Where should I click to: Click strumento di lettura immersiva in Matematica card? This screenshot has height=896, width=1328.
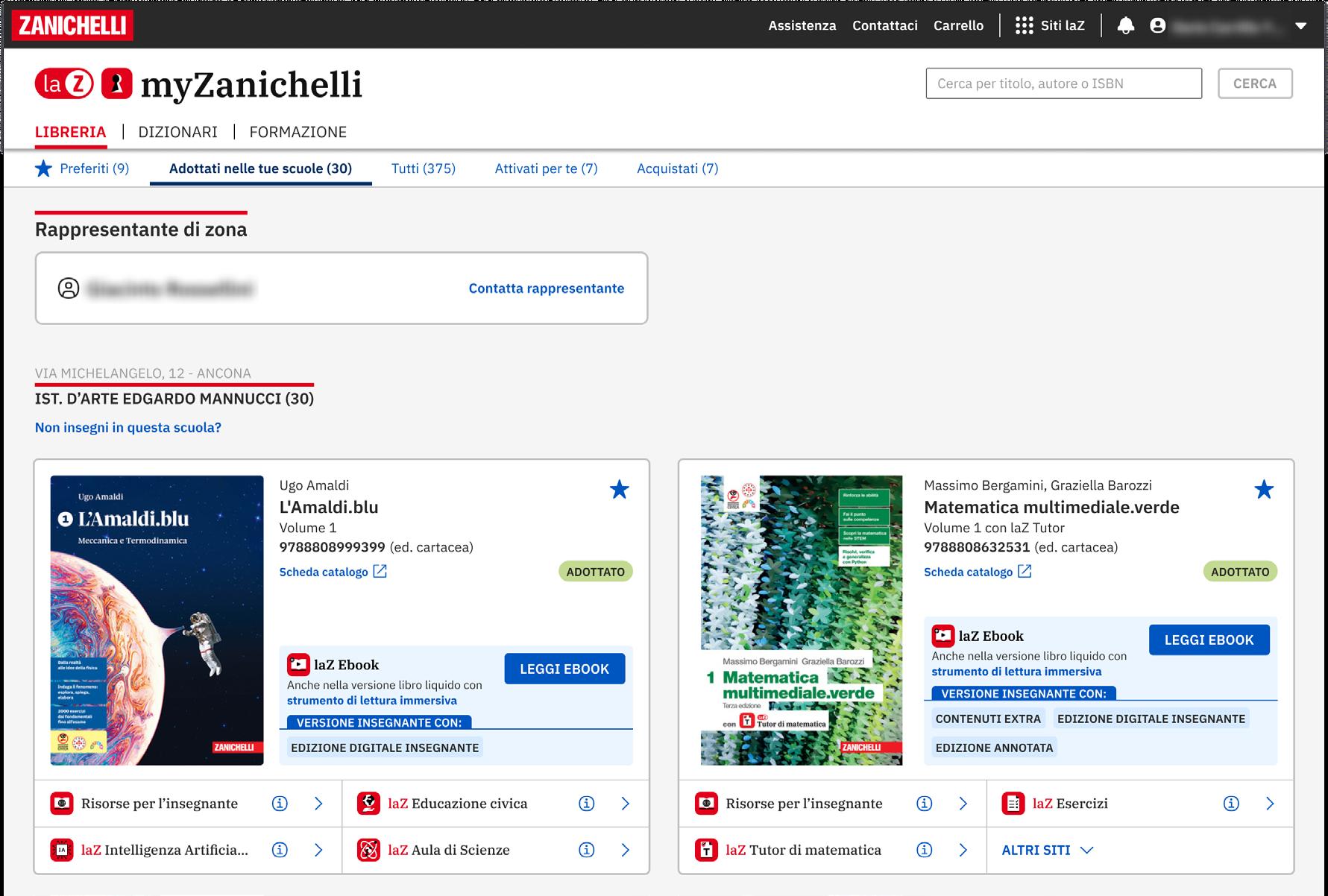tap(1016, 672)
